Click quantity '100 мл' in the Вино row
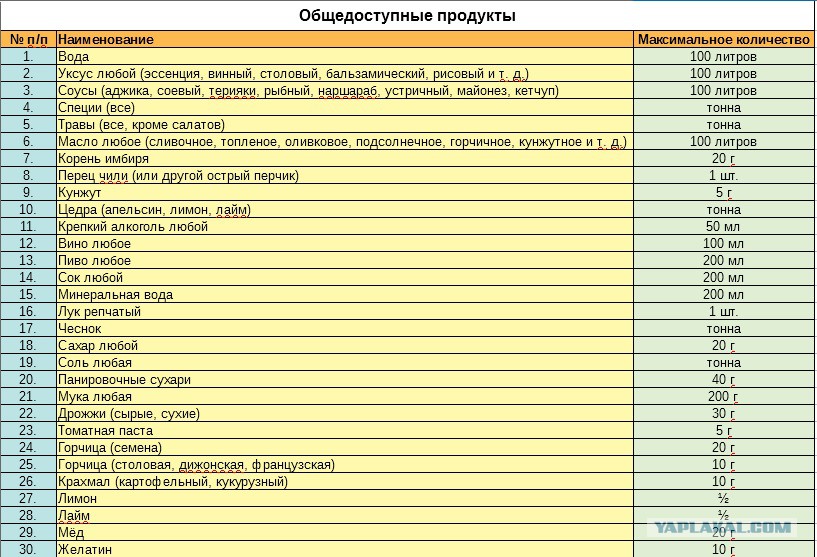Image resolution: width=817 pixels, height=557 pixels. pyautogui.click(x=724, y=243)
